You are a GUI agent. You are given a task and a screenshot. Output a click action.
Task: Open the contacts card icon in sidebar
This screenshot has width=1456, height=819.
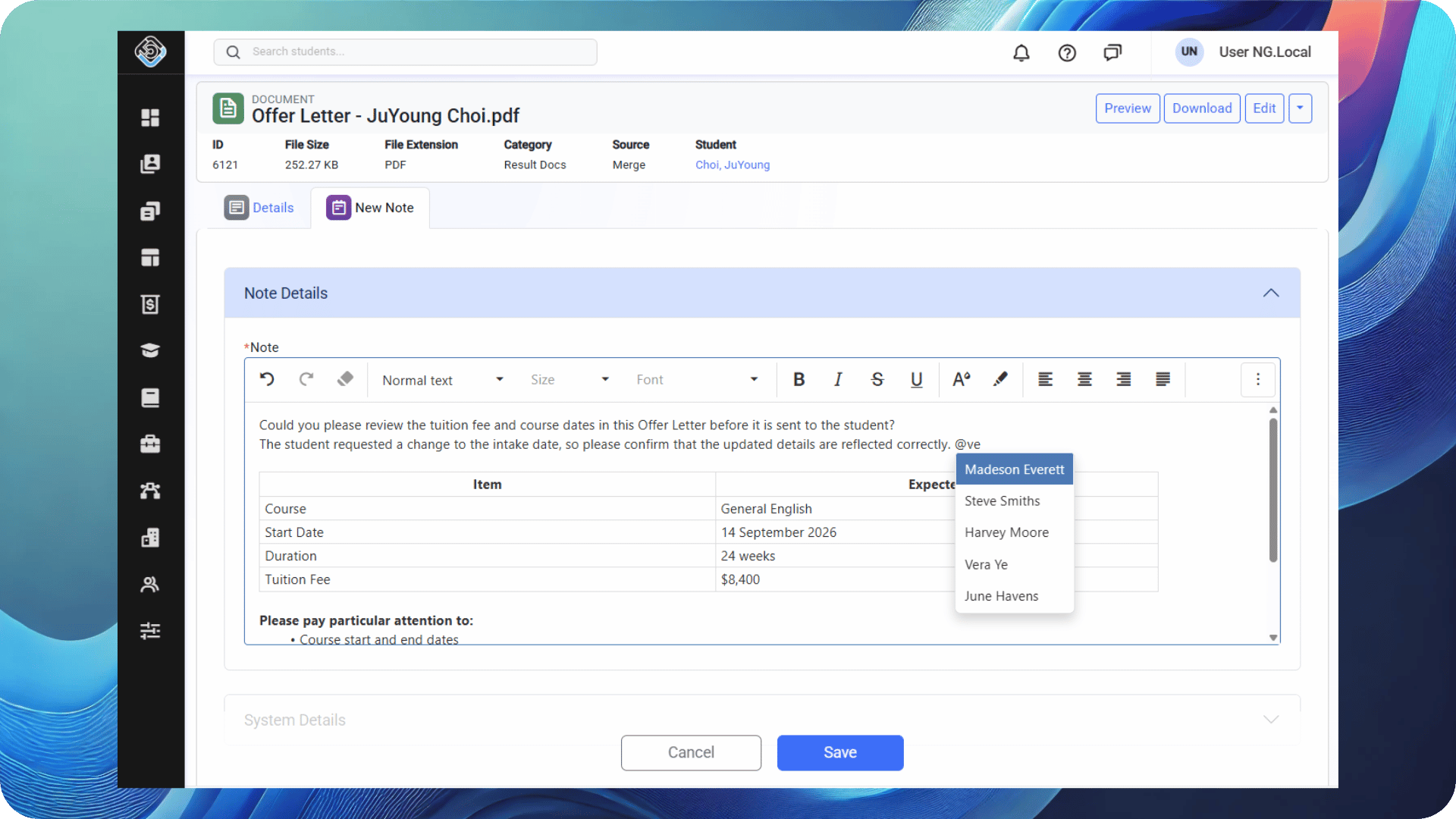tap(150, 164)
